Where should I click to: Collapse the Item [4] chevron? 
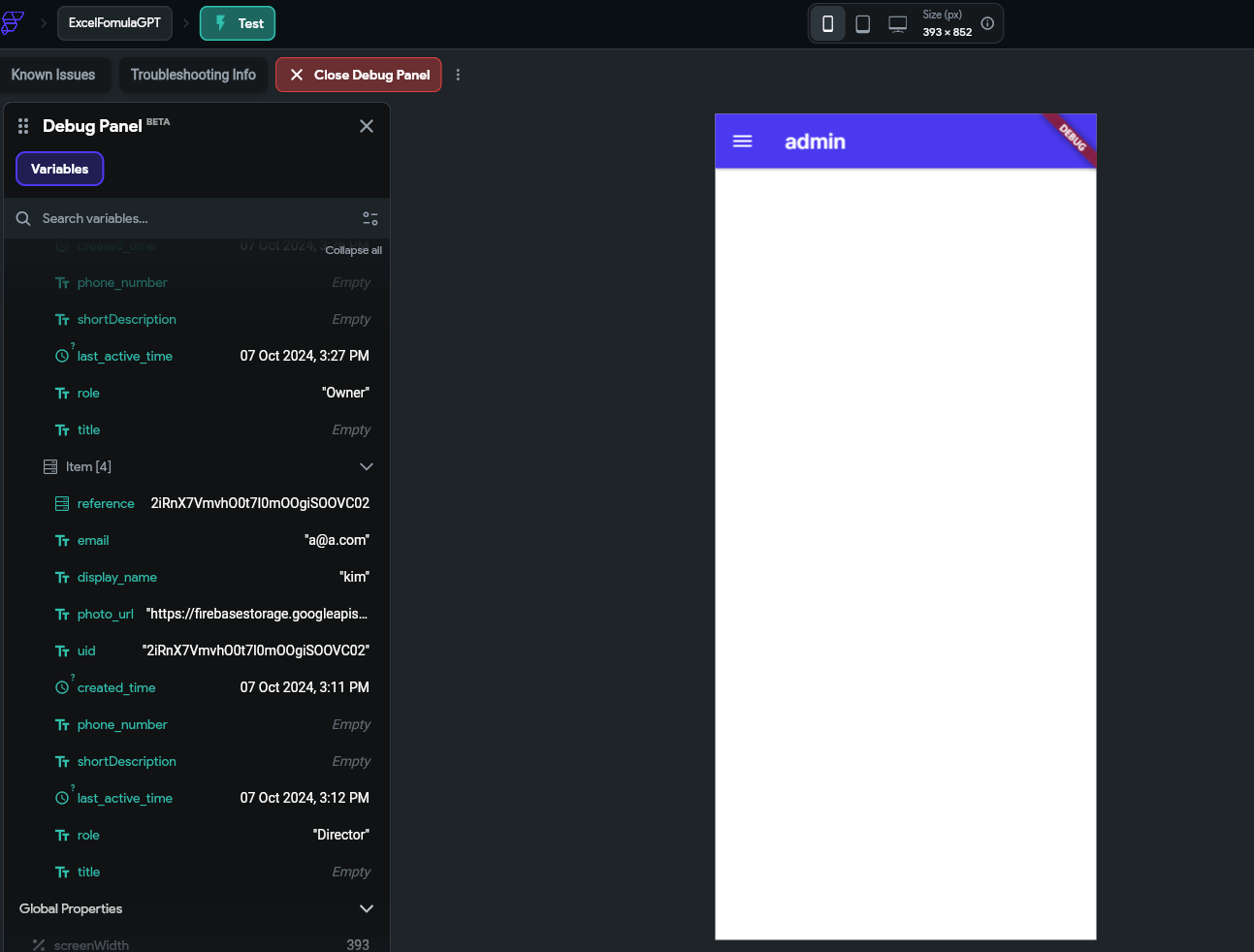click(367, 466)
